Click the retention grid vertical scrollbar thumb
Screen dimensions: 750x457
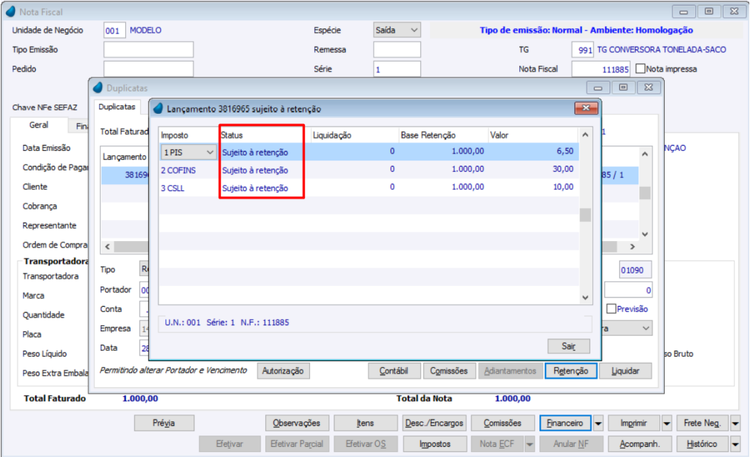pos(585,215)
